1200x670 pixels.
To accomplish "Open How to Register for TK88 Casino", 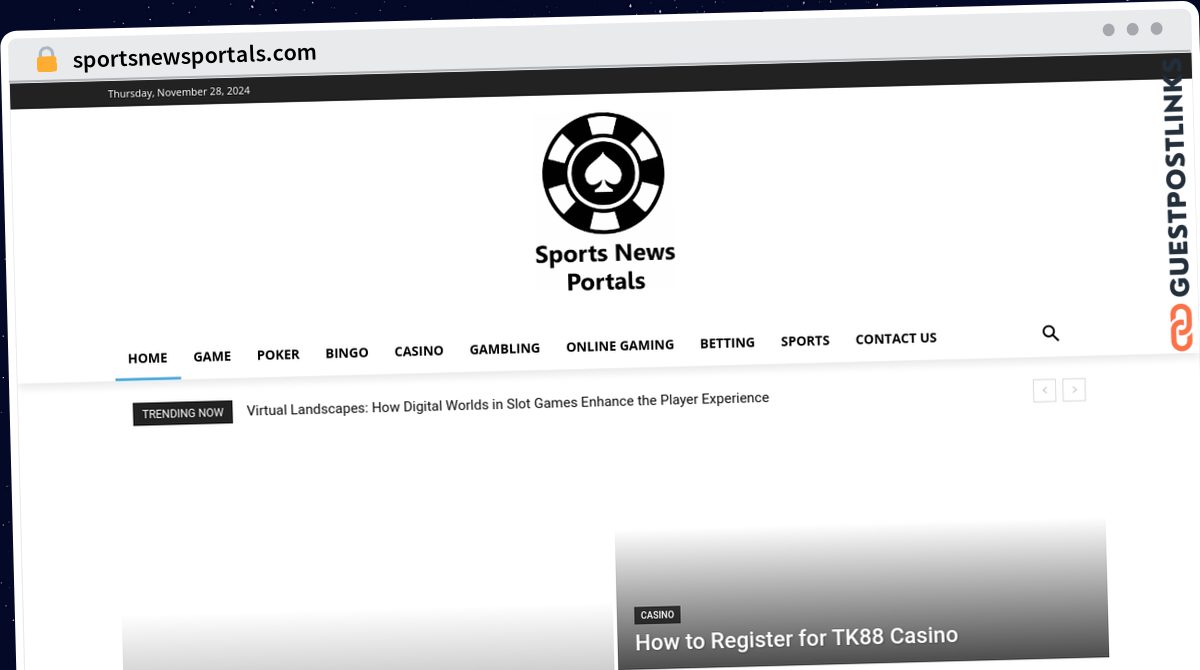I will [797, 638].
